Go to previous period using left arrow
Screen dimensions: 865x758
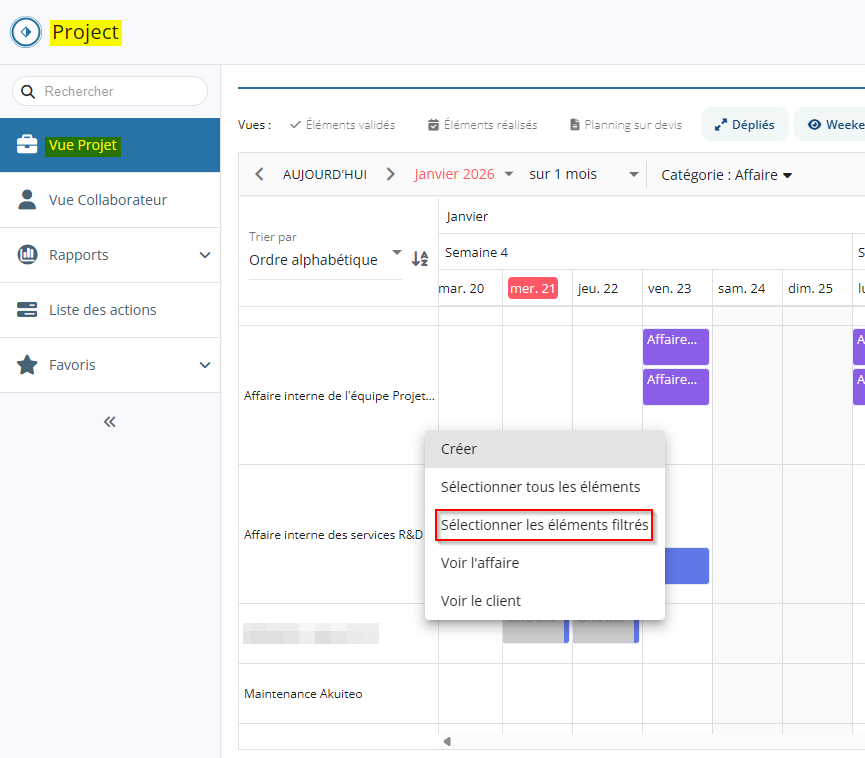(x=260, y=174)
